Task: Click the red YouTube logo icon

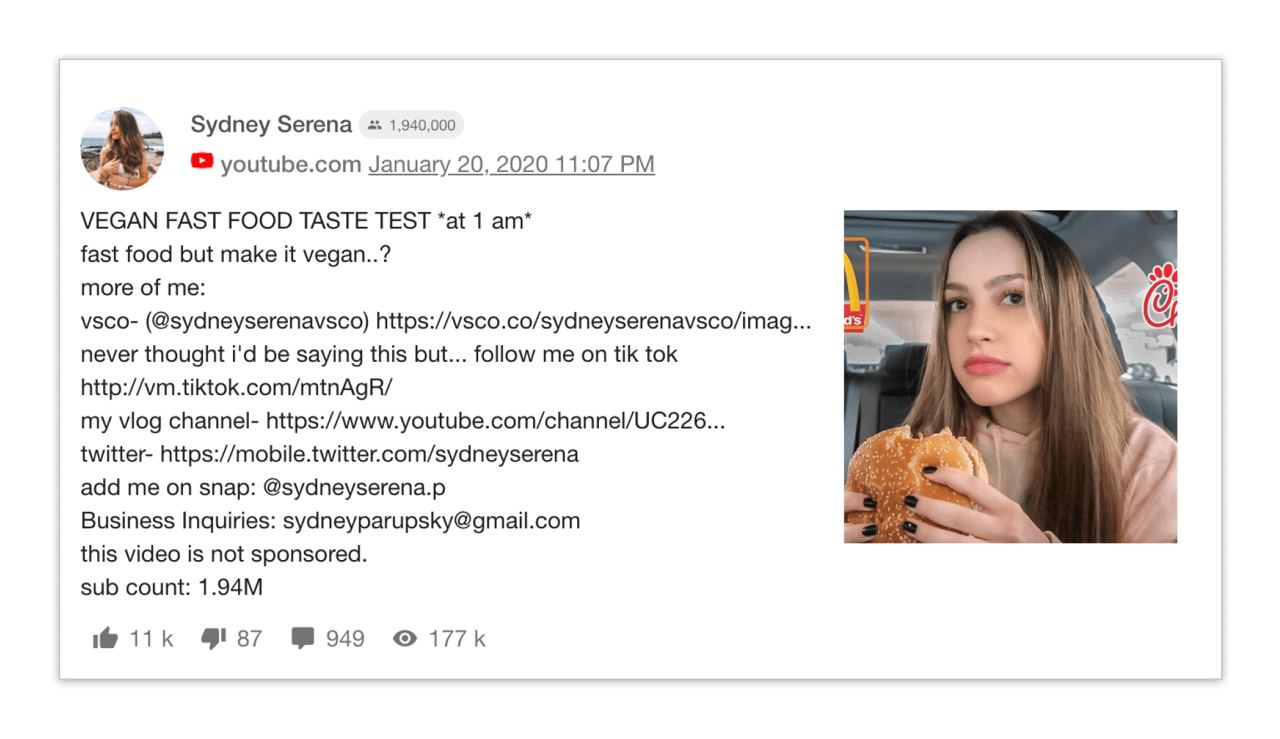Action: pos(202,161)
